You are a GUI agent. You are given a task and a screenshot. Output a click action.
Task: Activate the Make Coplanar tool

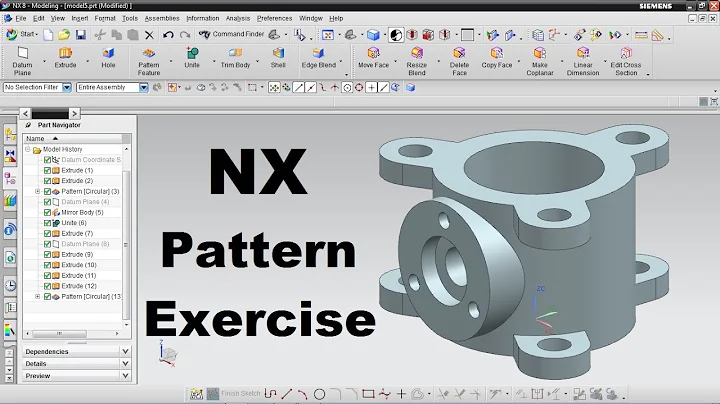540,61
